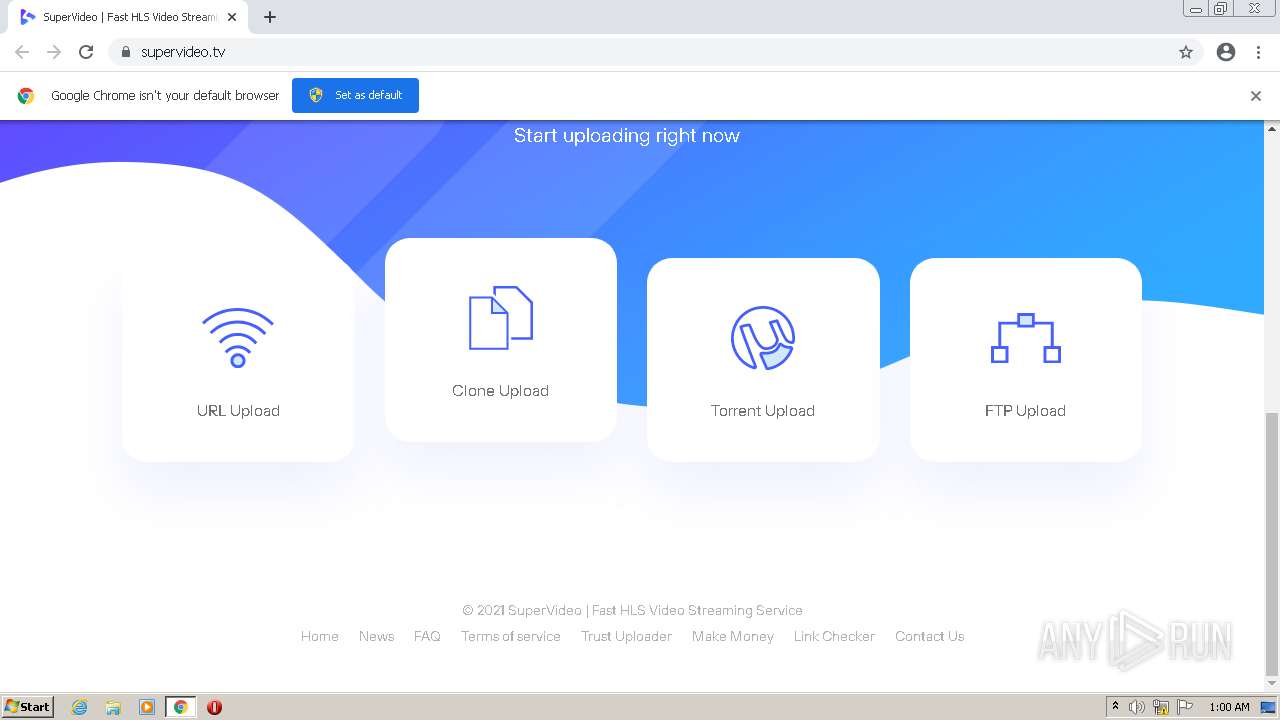1280x720 pixels.
Task: Click the Start uploading right now heading
Action: [627, 136]
